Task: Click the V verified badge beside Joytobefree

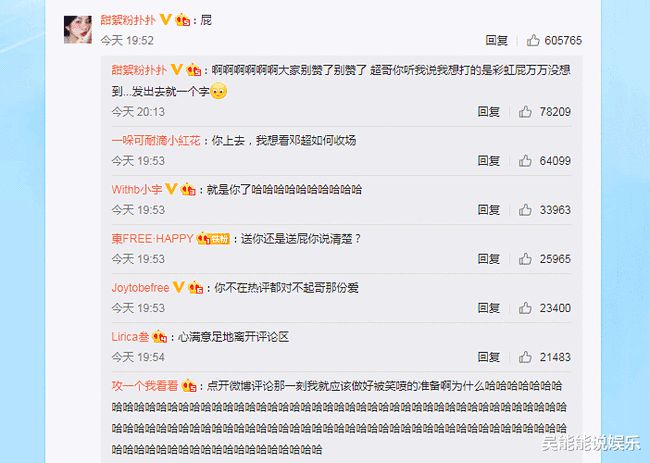Action: tap(179, 287)
